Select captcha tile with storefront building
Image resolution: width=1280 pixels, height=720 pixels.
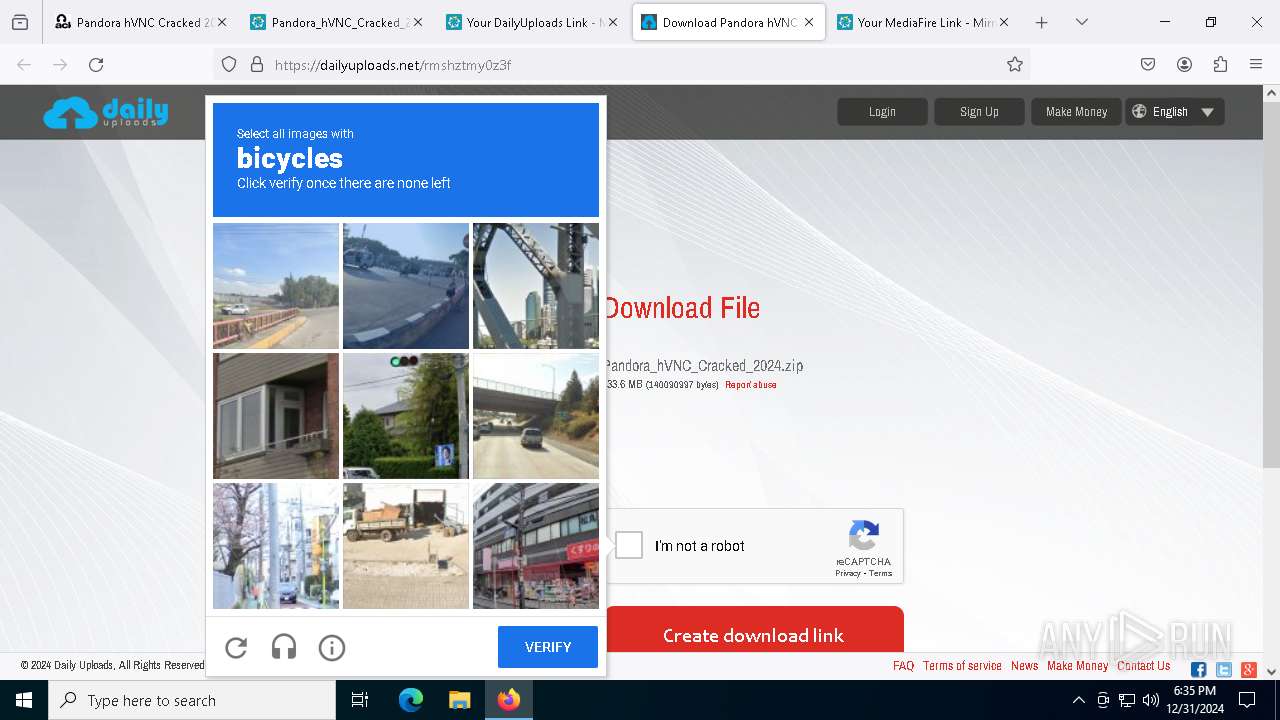tap(536, 546)
